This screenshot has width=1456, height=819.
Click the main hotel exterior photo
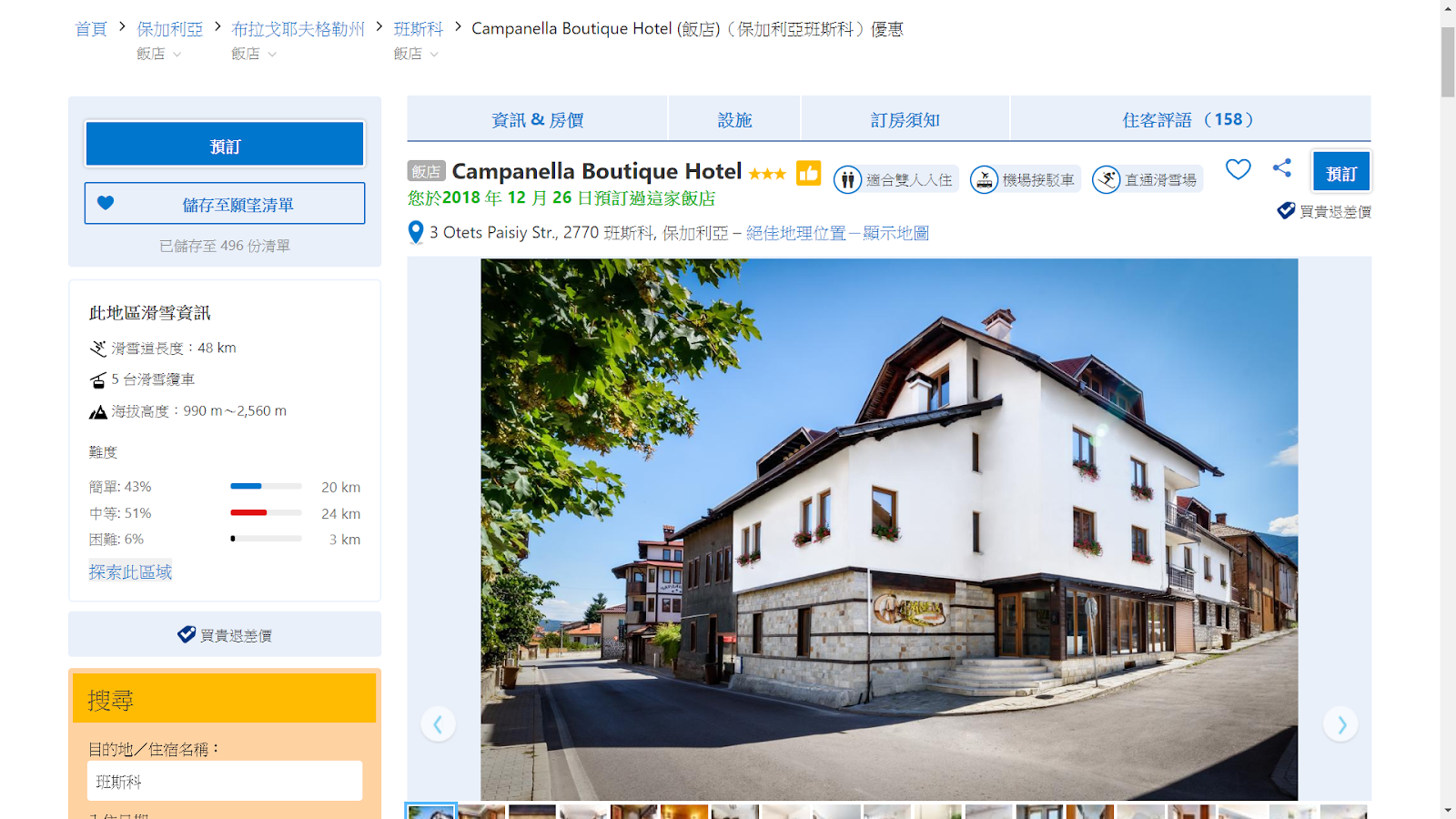[x=889, y=530]
